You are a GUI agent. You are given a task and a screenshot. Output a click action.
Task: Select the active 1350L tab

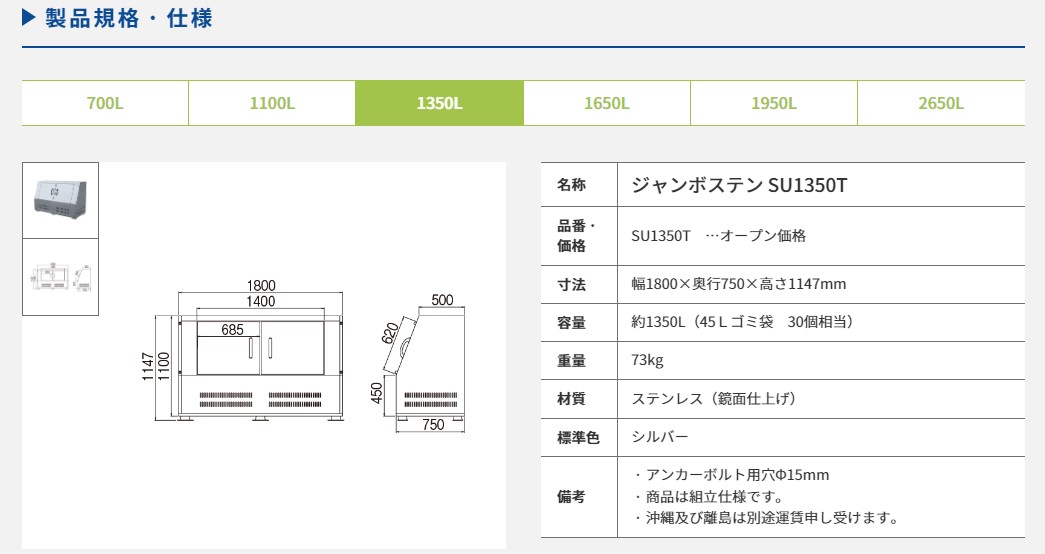coord(439,103)
